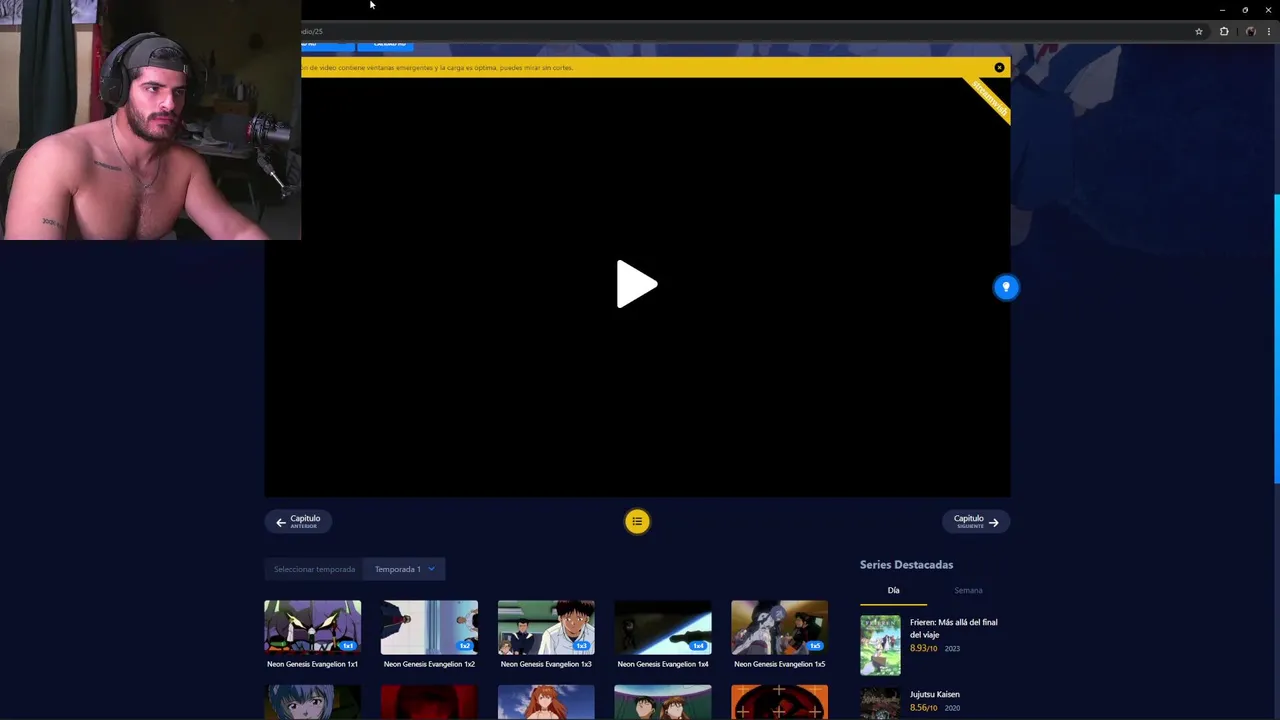Click the Neon Genesis Evangelion 1x1 title

pyautogui.click(x=312, y=664)
